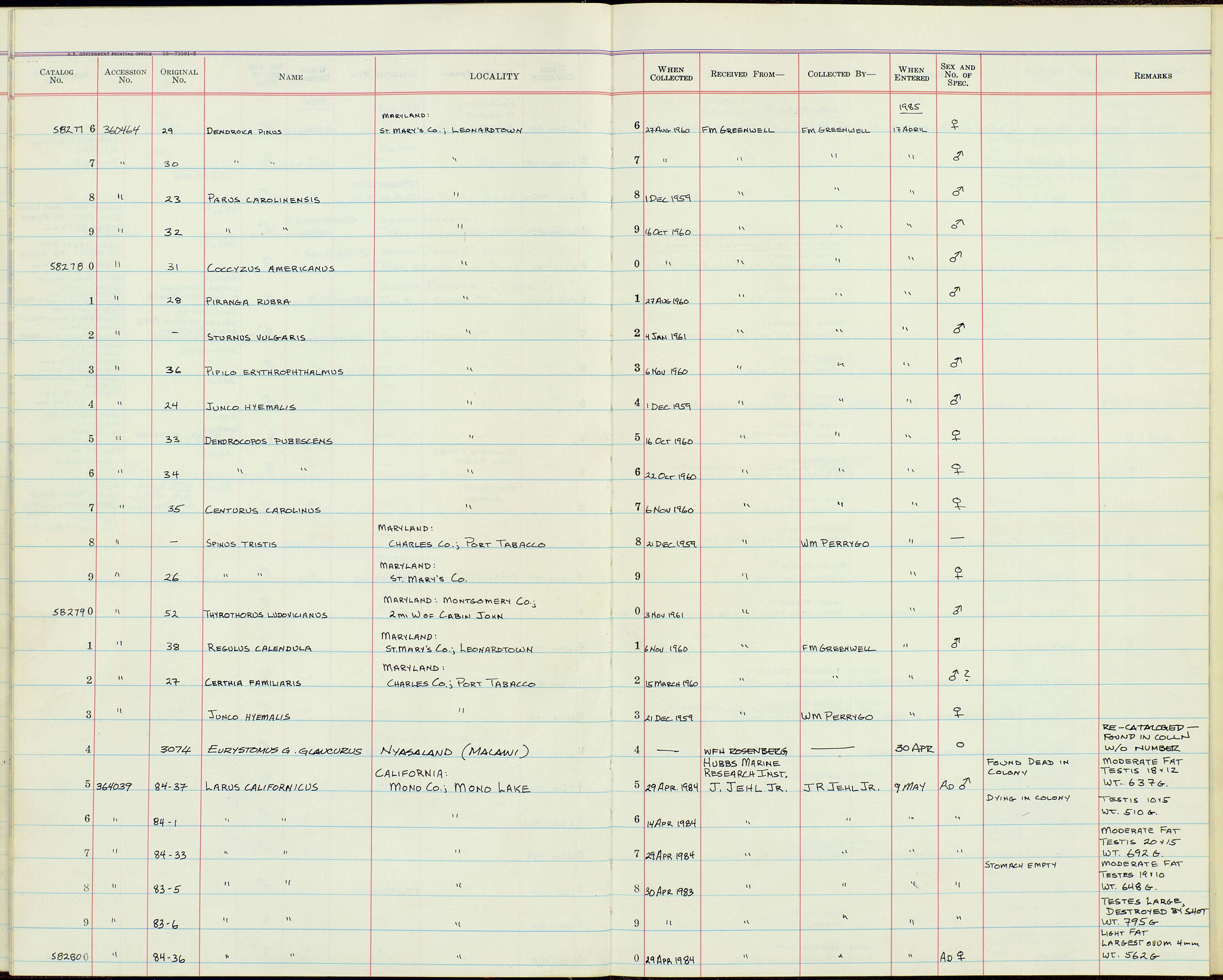Select the name 'Regulus calendula'

(259, 648)
